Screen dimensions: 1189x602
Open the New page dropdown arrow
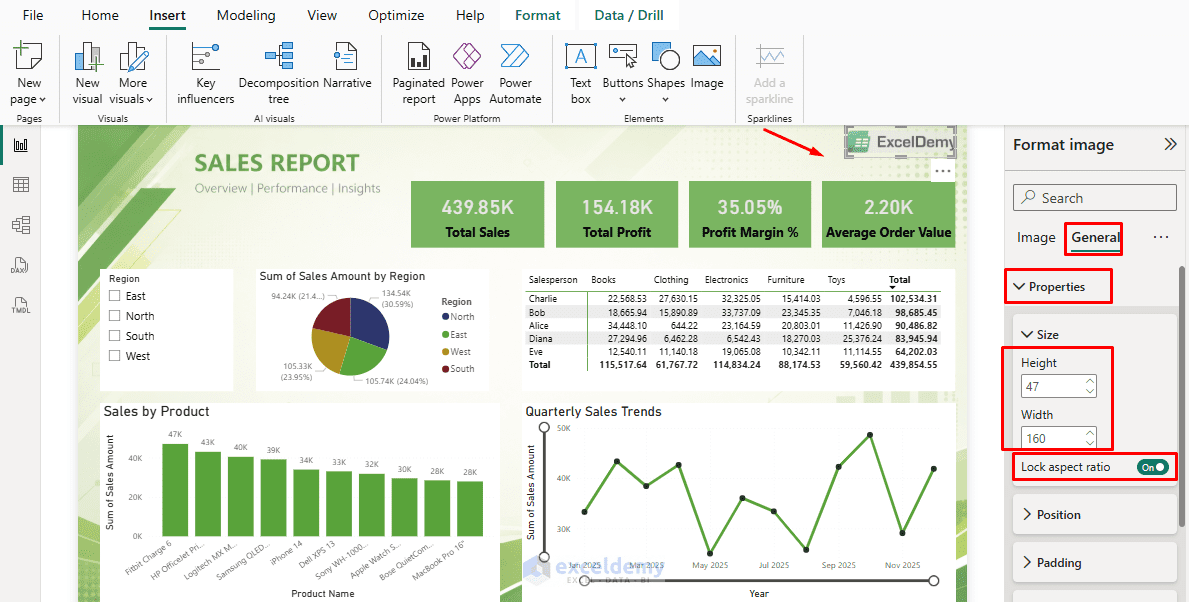[42, 99]
